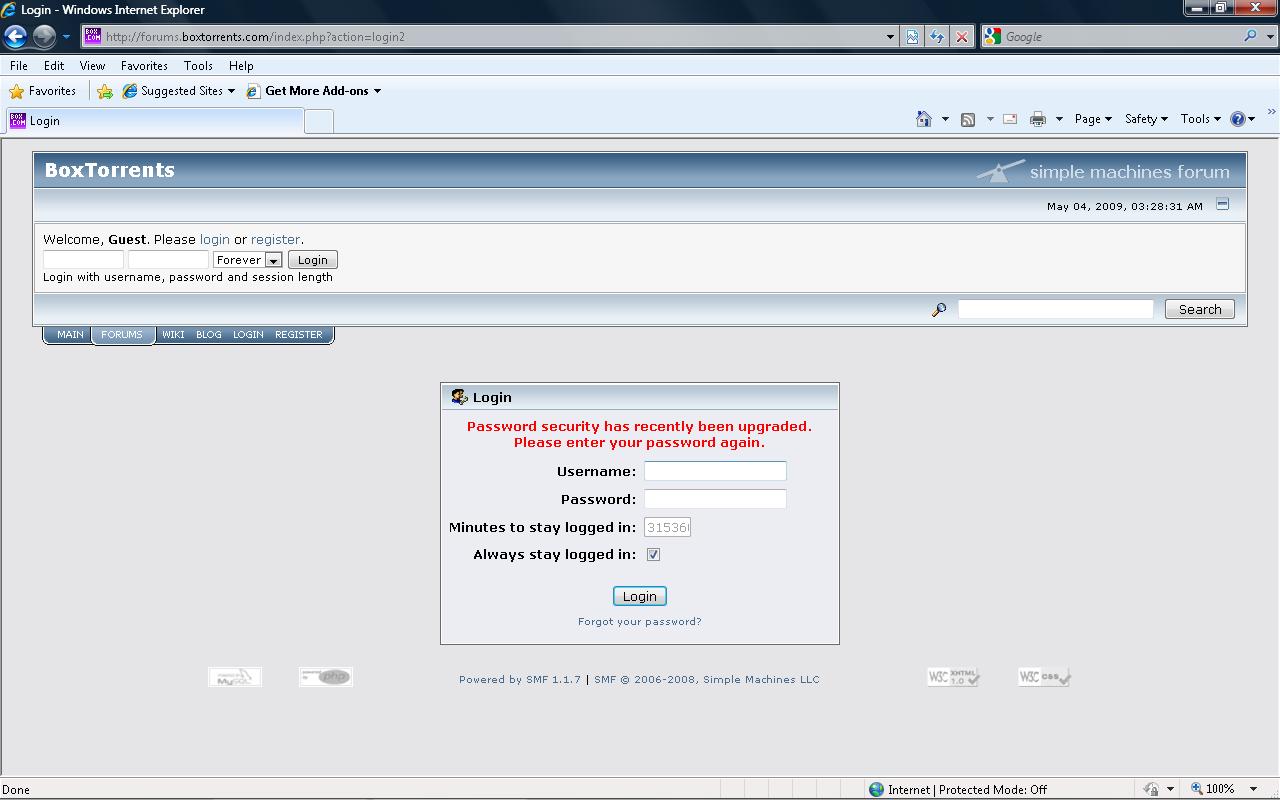Click the 'register' link in the welcome message
This screenshot has height=800, width=1280.
275,240
